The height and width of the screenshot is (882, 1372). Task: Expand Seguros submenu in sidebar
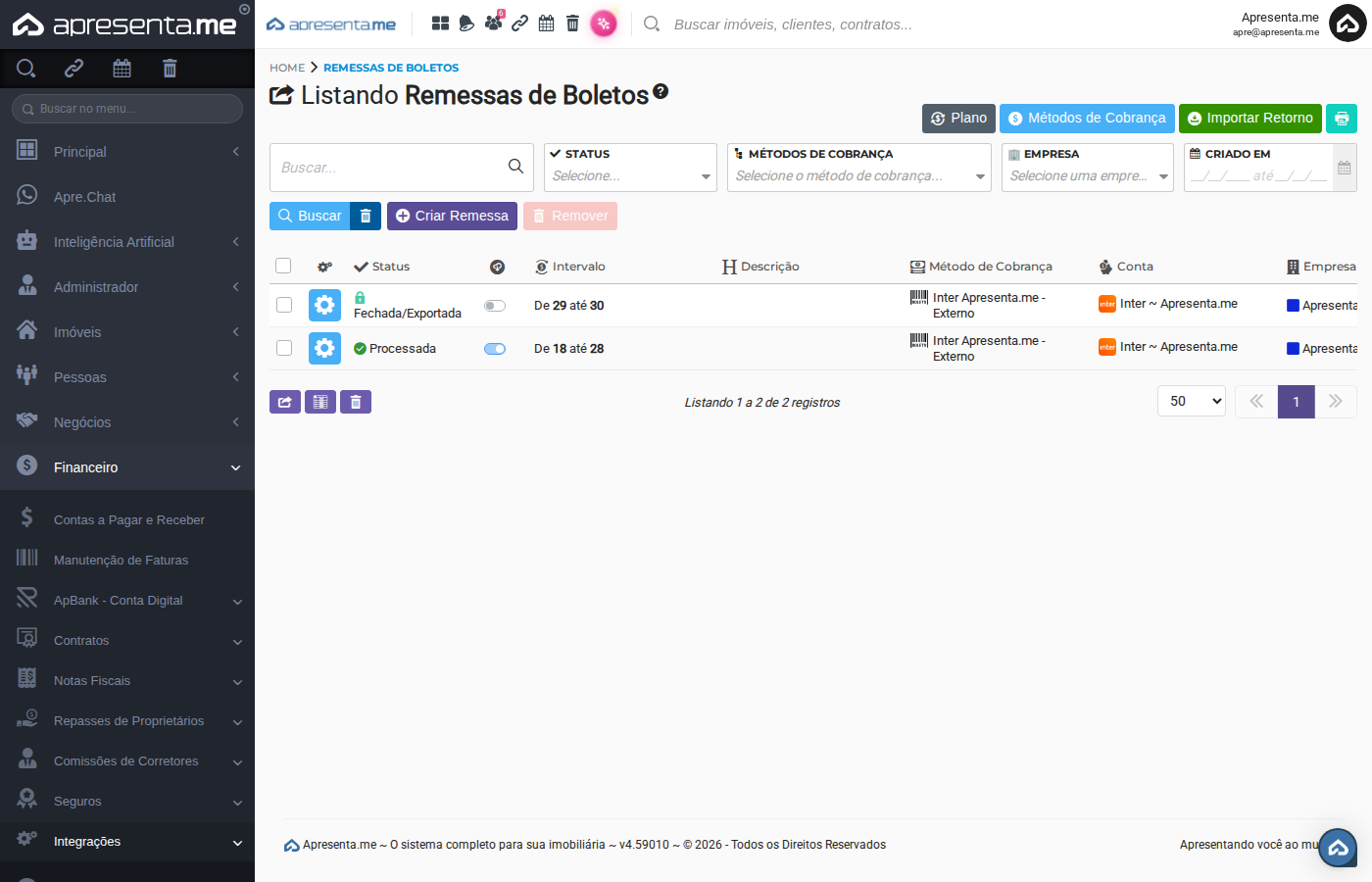(127, 802)
